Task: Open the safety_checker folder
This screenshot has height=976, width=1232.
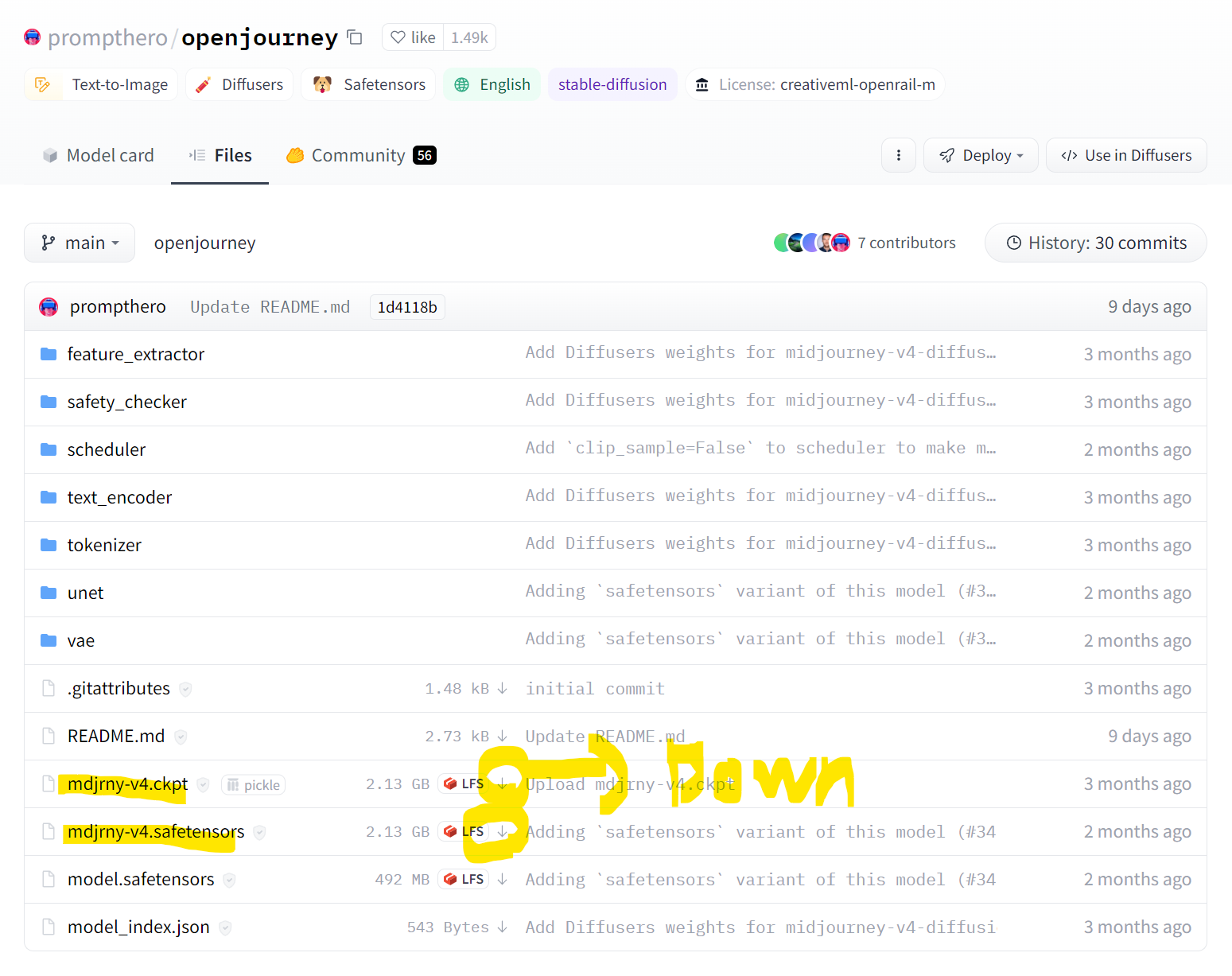Action: coord(126,402)
